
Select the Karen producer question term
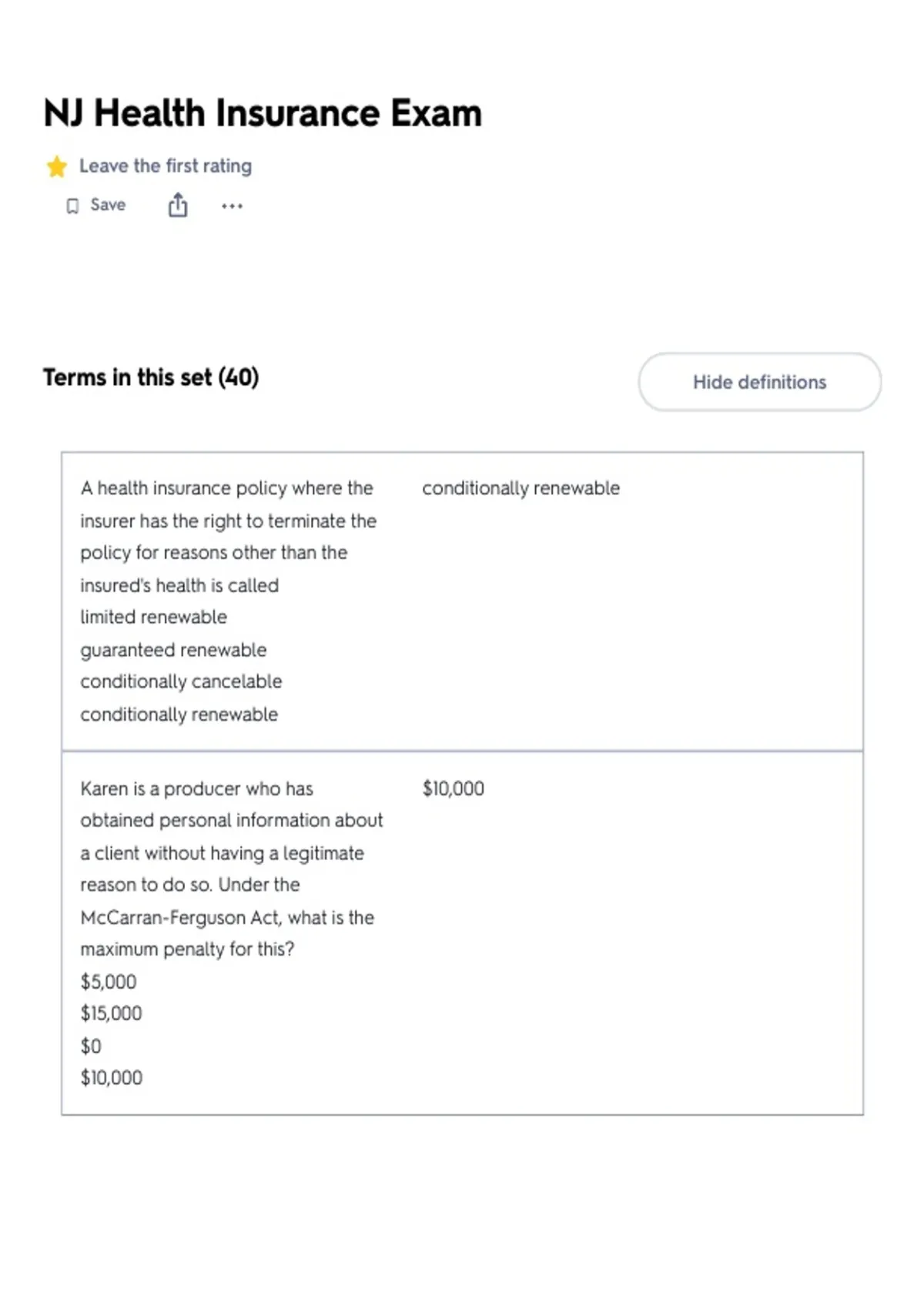click(232, 869)
